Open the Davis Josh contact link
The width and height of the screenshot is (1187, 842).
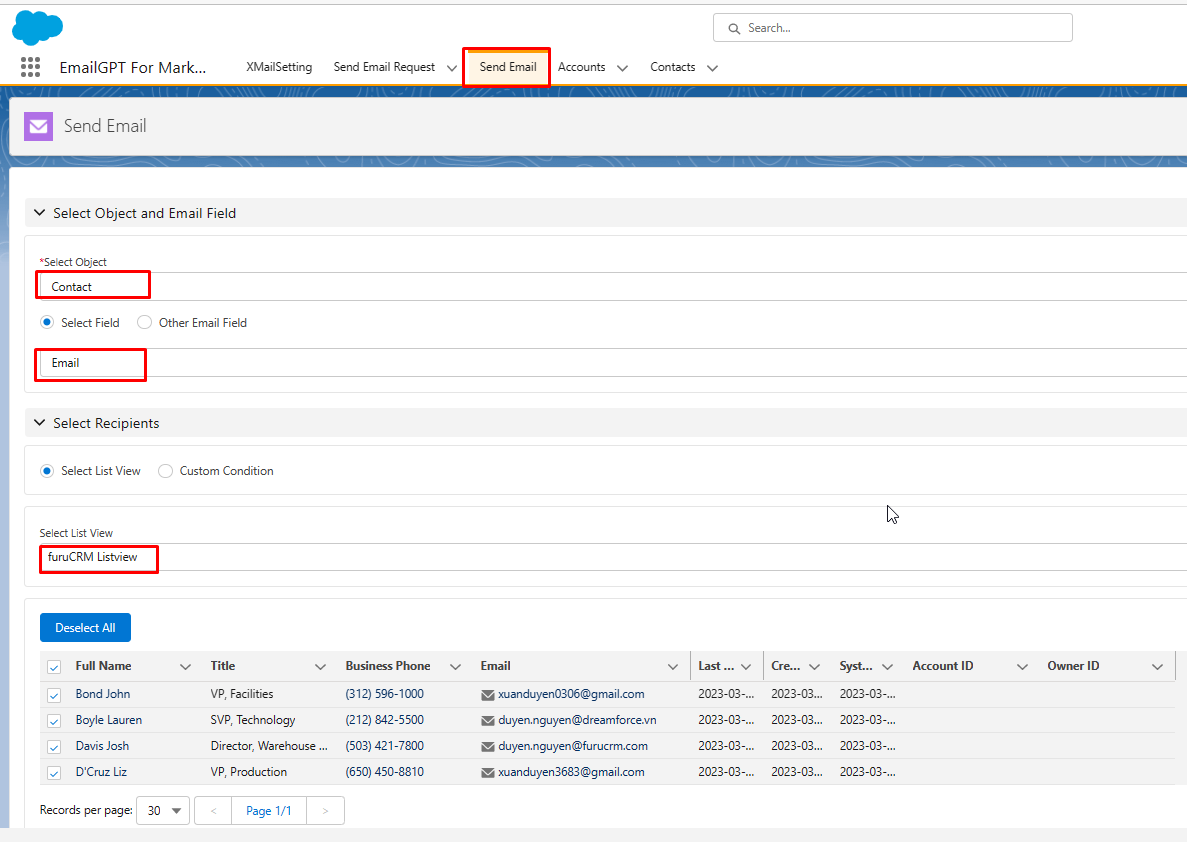point(102,746)
